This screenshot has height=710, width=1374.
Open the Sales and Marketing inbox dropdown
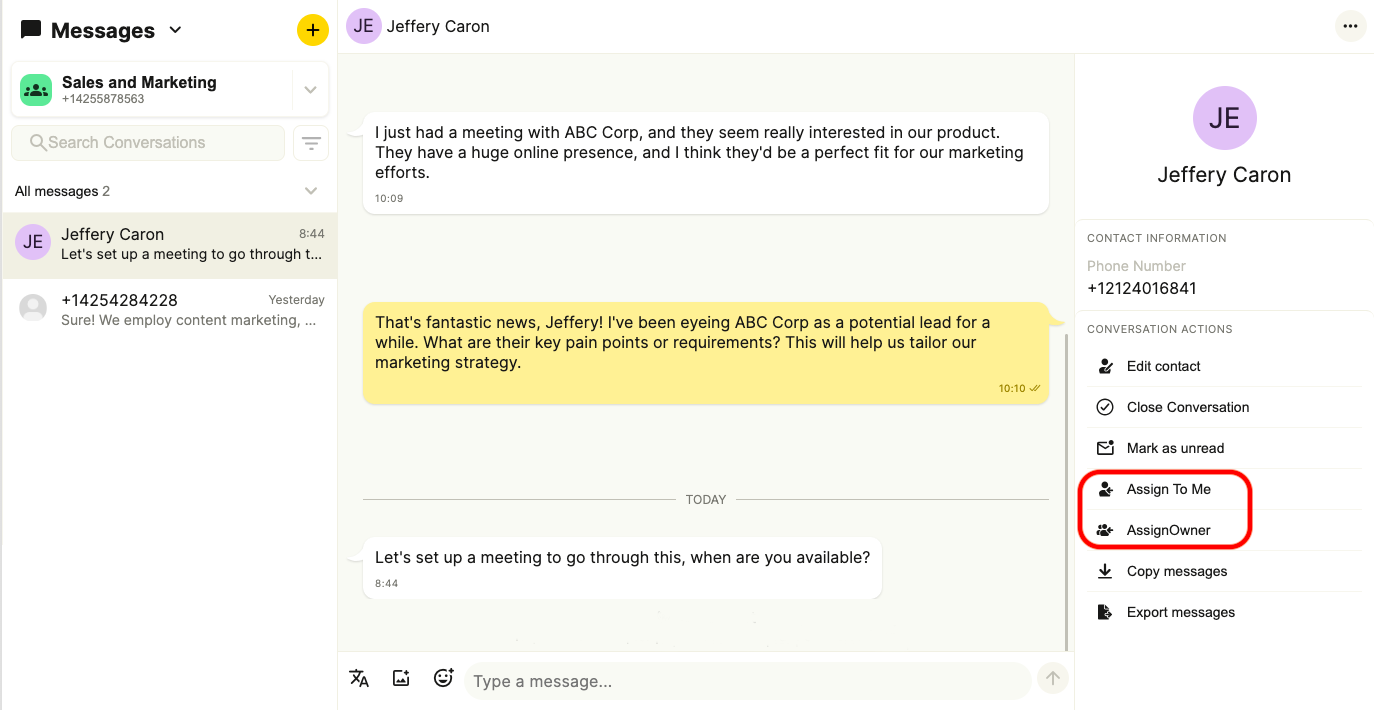(x=310, y=89)
